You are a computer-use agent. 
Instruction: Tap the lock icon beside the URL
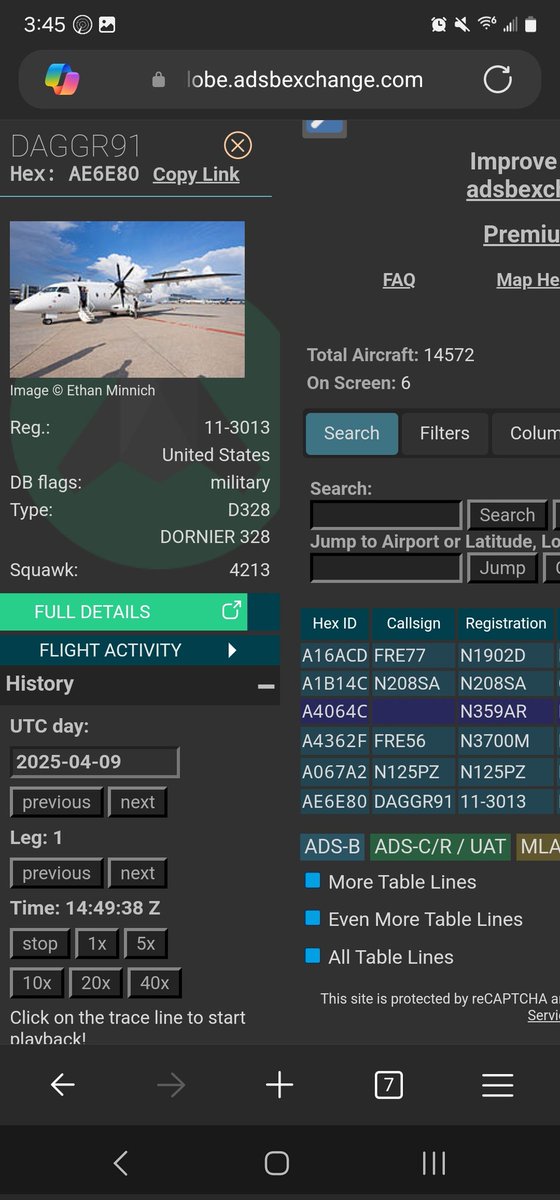[x=158, y=80]
